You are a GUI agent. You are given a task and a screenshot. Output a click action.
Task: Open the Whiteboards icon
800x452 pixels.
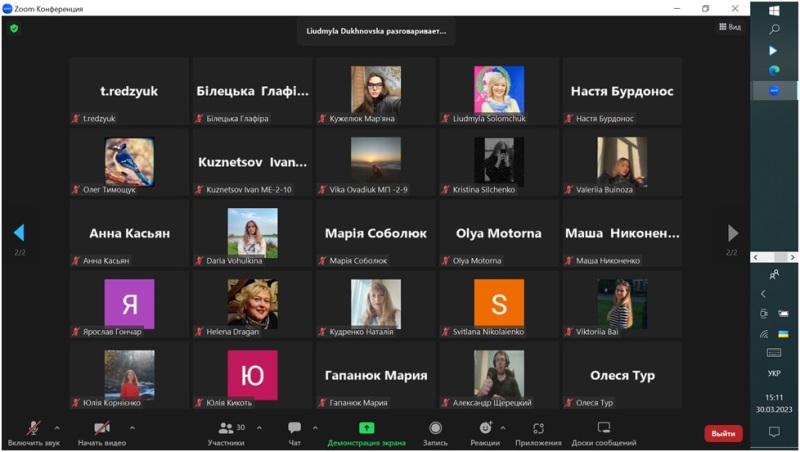(604, 428)
